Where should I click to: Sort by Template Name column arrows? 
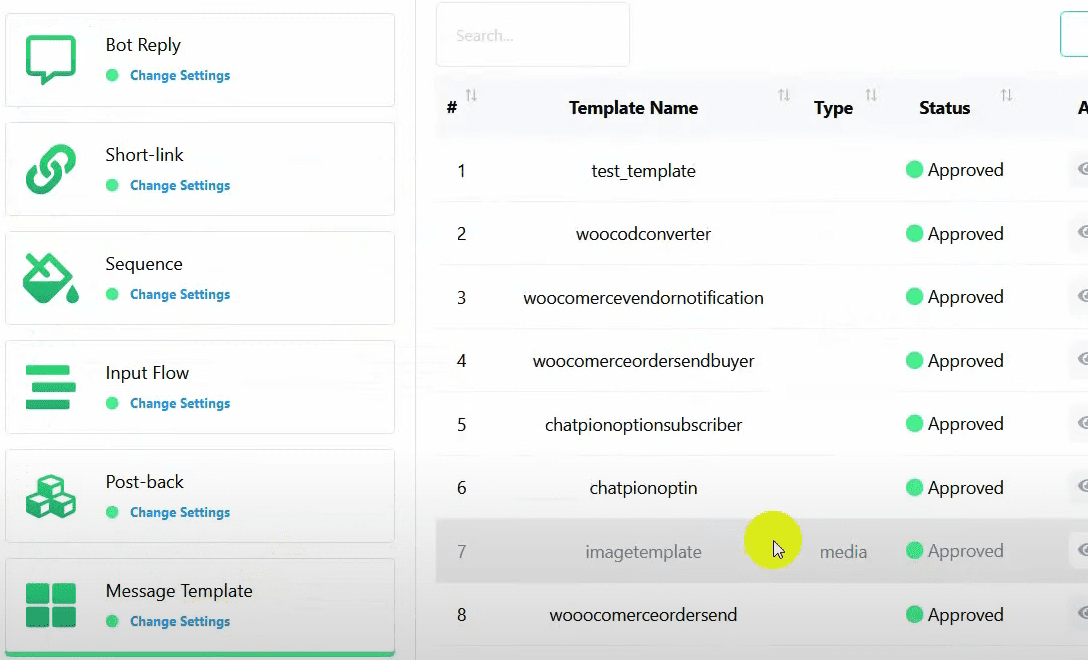tap(784, 96)
